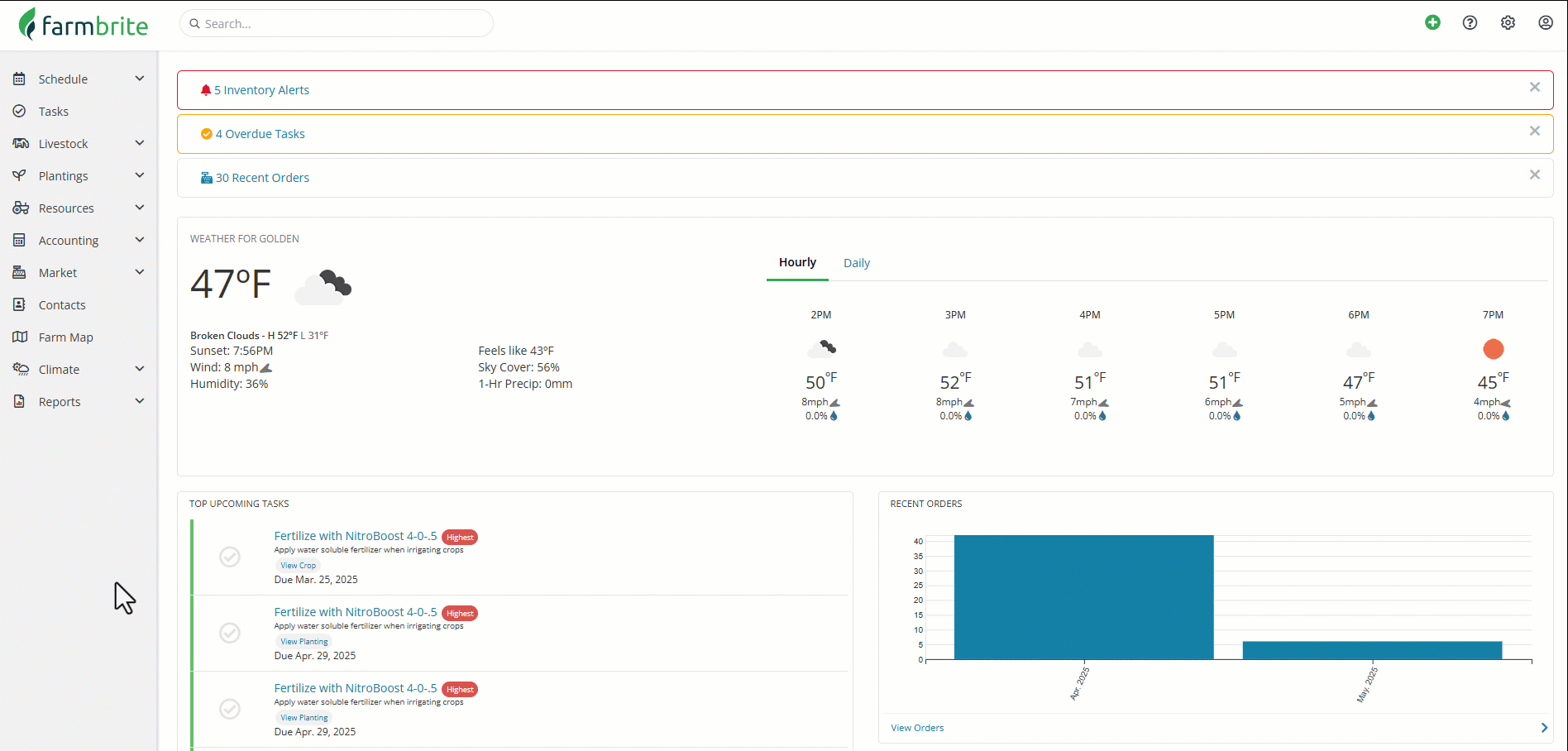Switch to the Daily weather tab
Image resolution: width=1568 pixels, height=751 pixels.
857,263
